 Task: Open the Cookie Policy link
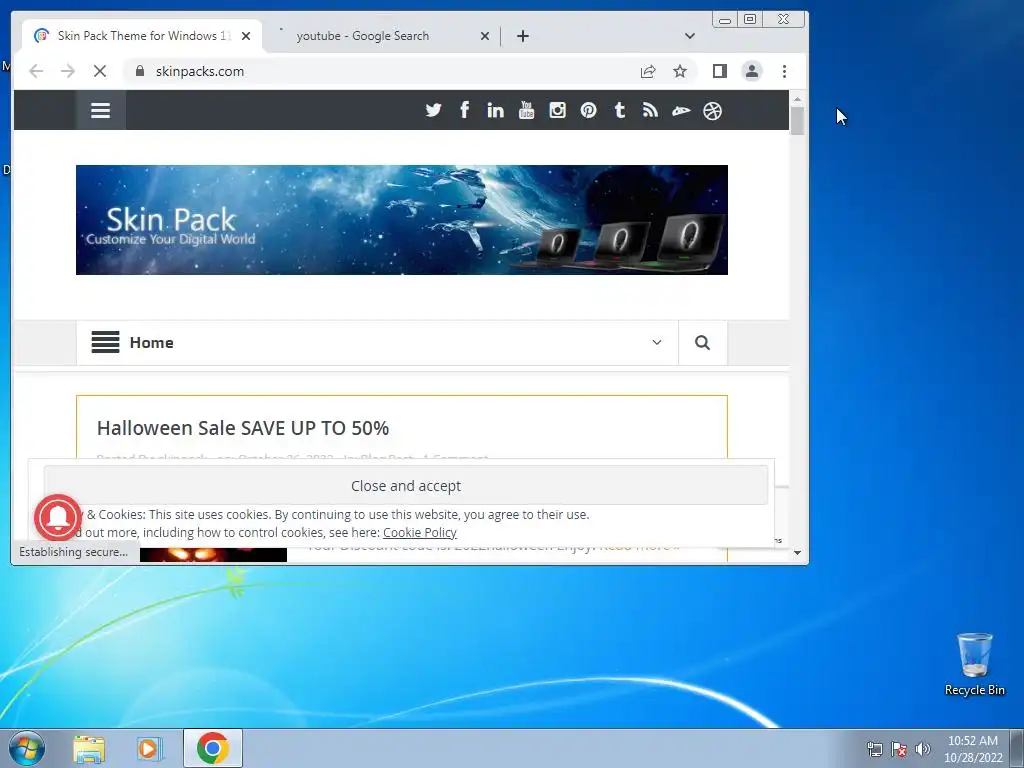point(420,532)
